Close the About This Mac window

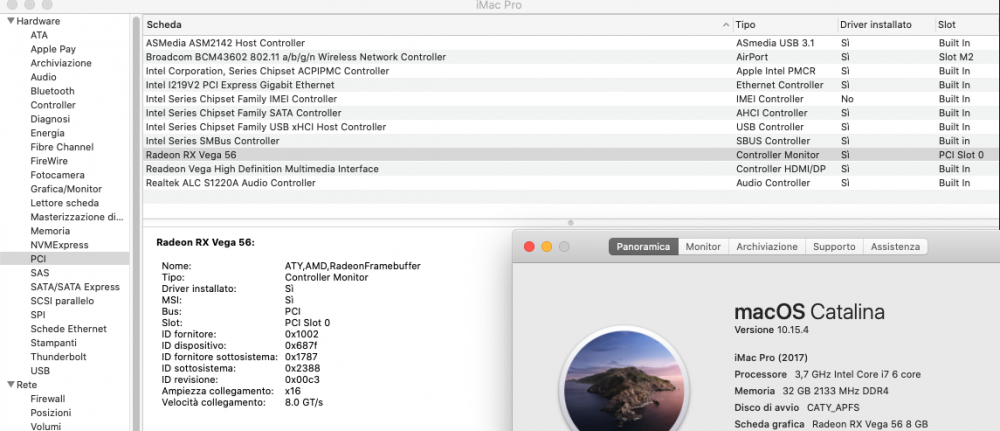tap(529, 247)
